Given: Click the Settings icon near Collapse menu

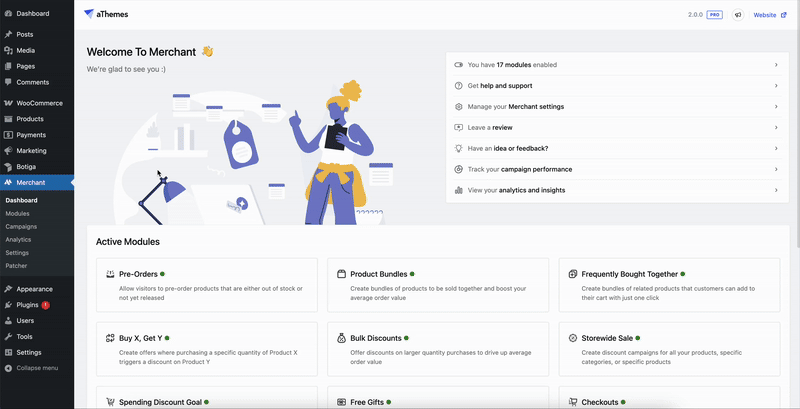Looking at the screenshot, I should coord(8,352).
